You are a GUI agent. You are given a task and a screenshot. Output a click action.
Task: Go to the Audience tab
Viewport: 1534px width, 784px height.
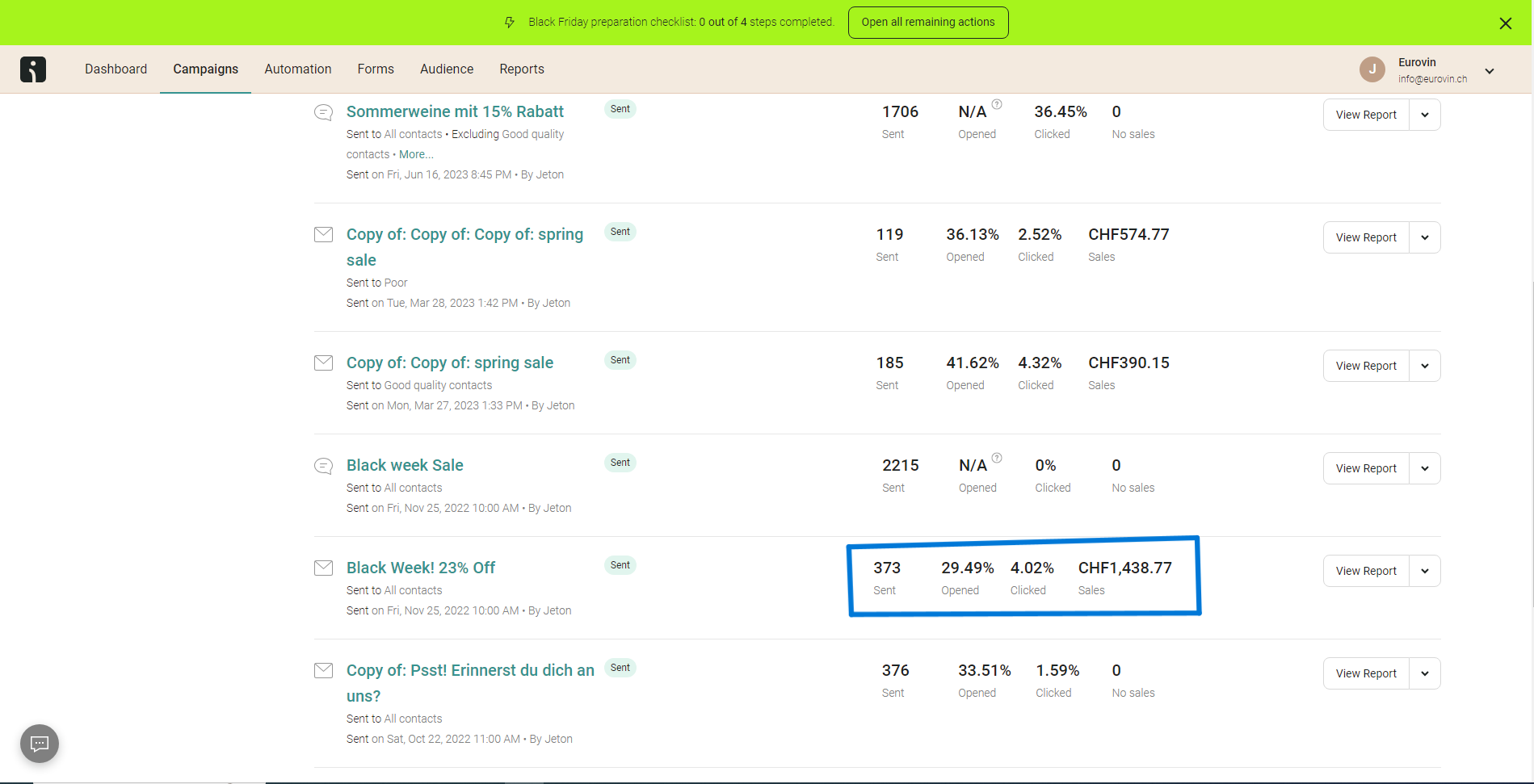pos(446,69)
